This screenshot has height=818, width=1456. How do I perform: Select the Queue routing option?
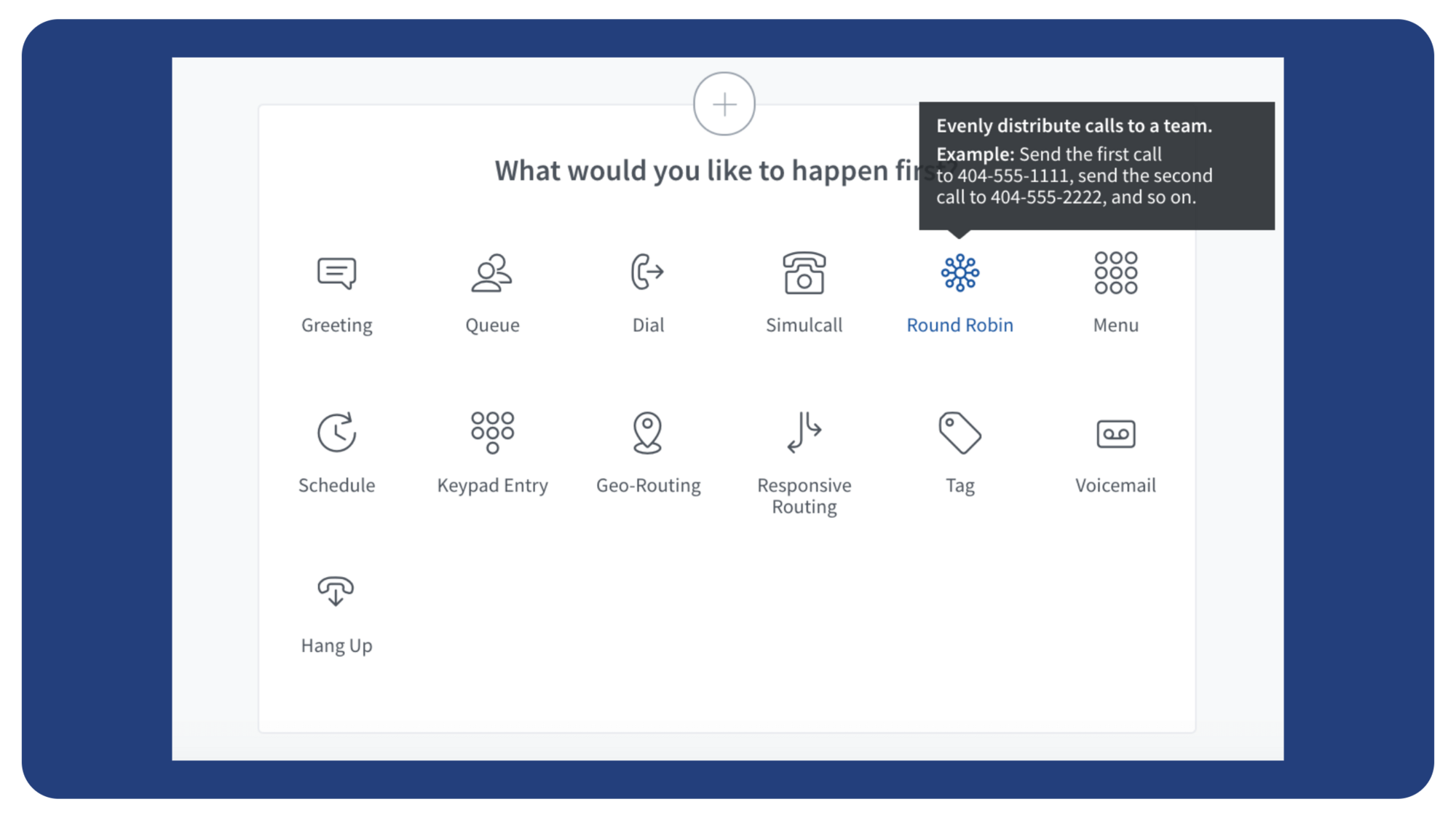493,290
